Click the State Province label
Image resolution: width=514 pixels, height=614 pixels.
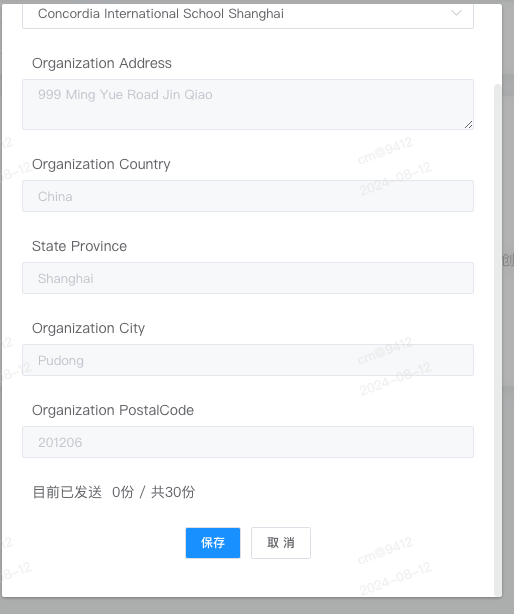(x=79, y=246)
